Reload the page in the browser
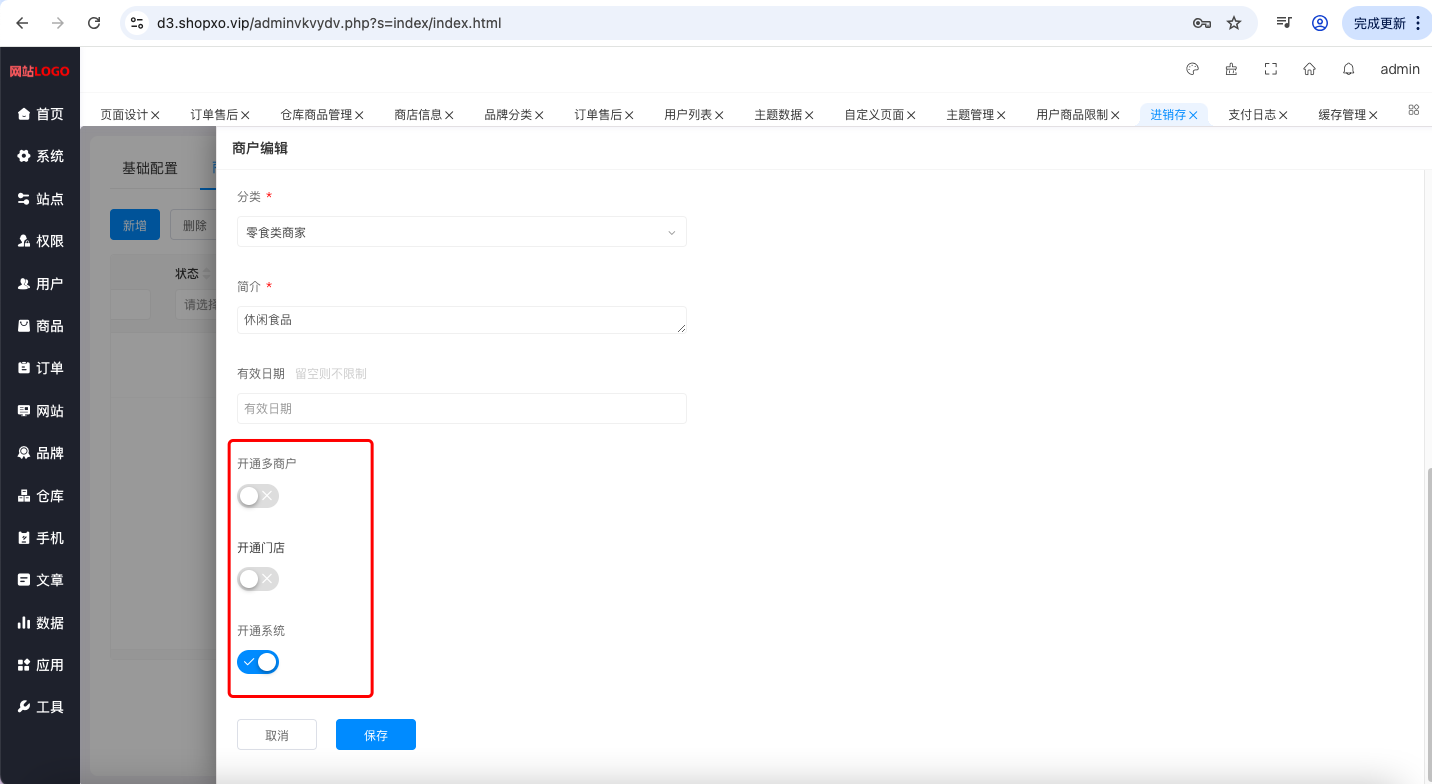This screenshot has height=784, width=1432. 94,23
